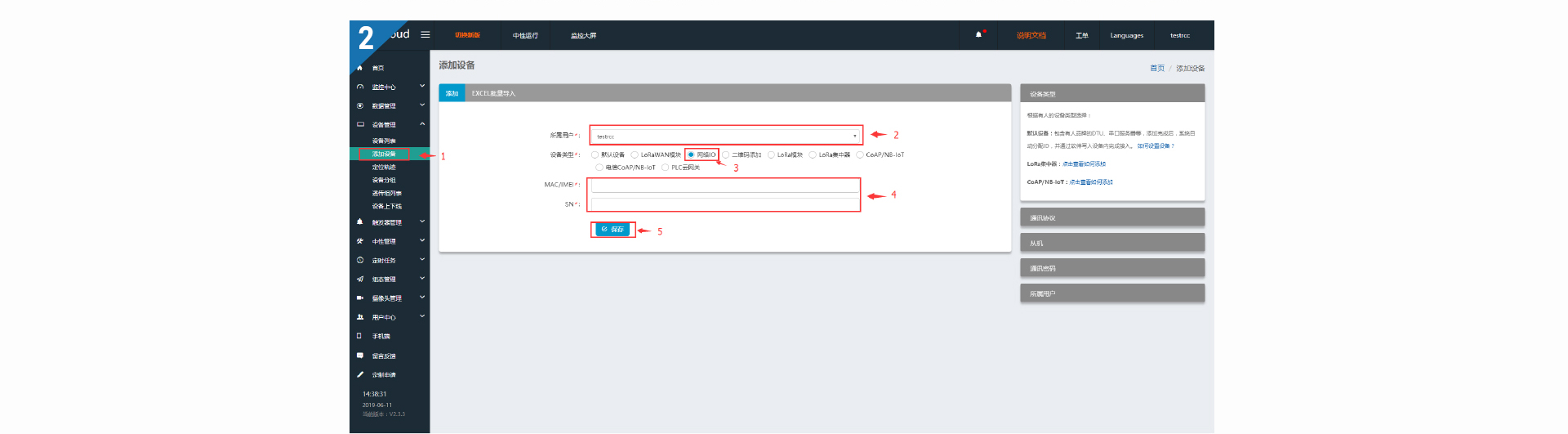
Task: Open 说明文档 in the top bar
Action: click(x=1031, y=35)
